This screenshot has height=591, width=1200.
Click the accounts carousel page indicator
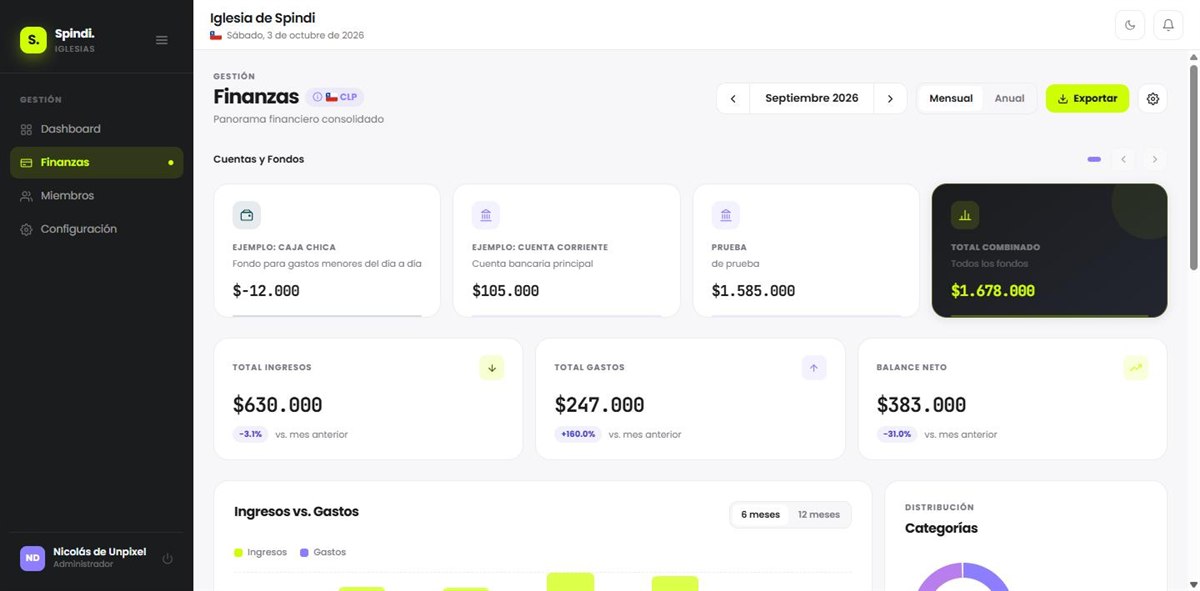point(1094,159)
